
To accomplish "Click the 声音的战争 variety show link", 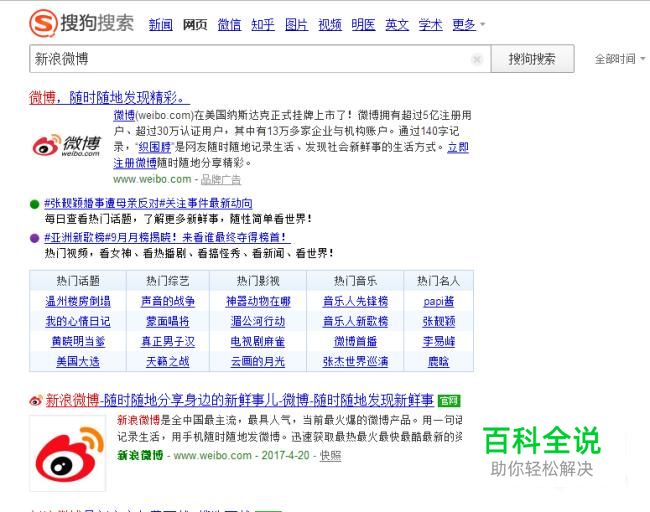I will coord(168,301).
